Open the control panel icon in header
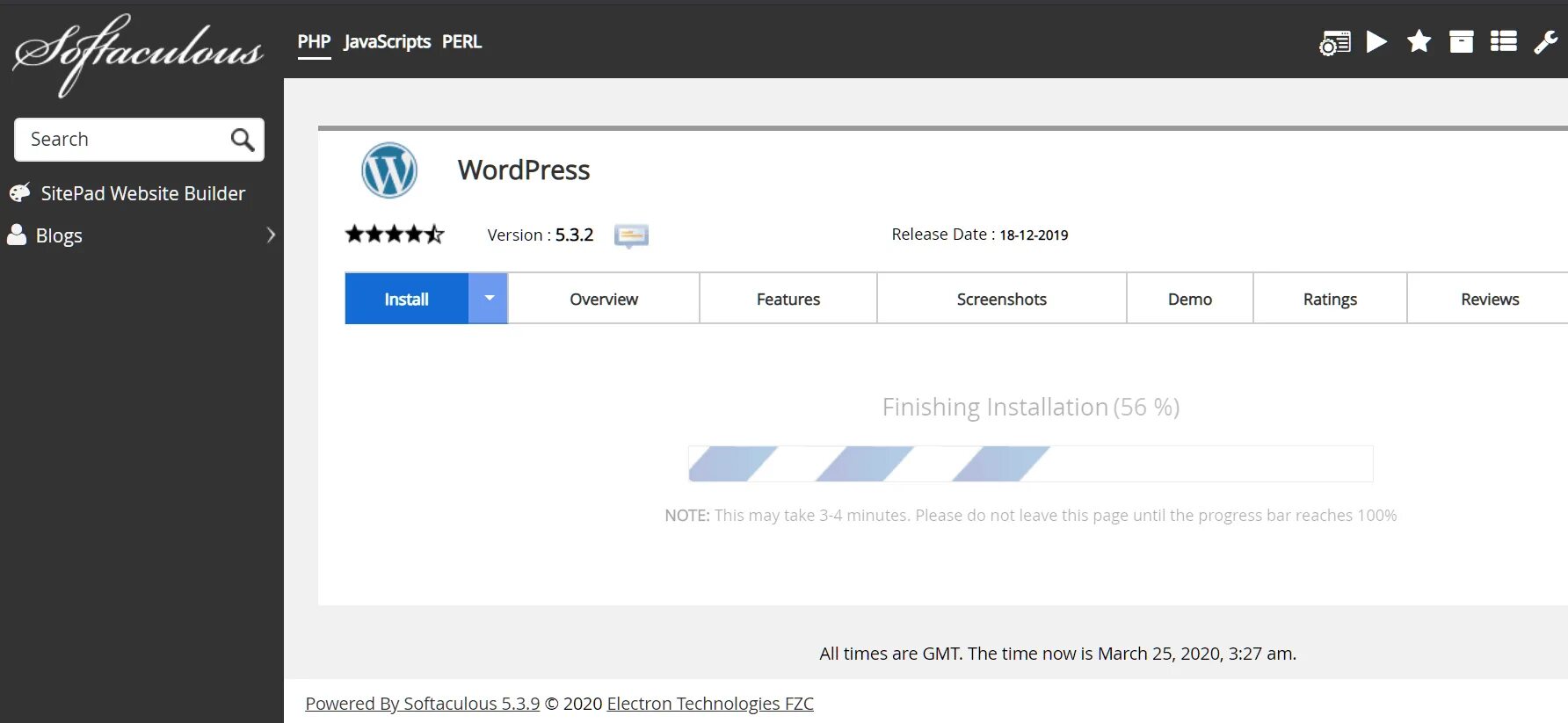The image size is (1568, 723). coord(1334,42)
